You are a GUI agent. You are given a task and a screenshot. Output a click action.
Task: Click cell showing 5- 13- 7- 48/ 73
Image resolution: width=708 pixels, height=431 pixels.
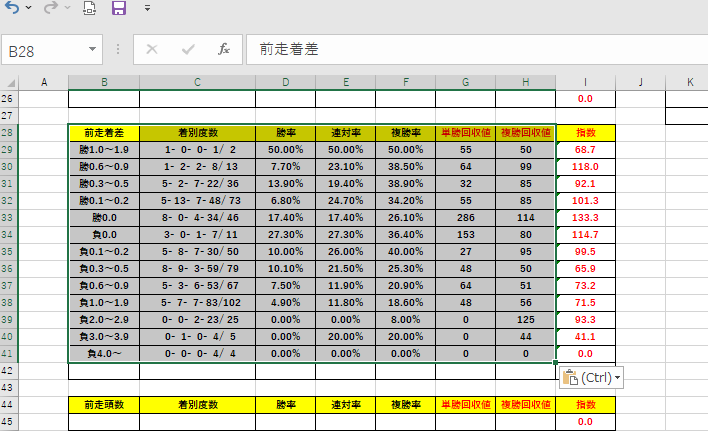click(197, 200)
